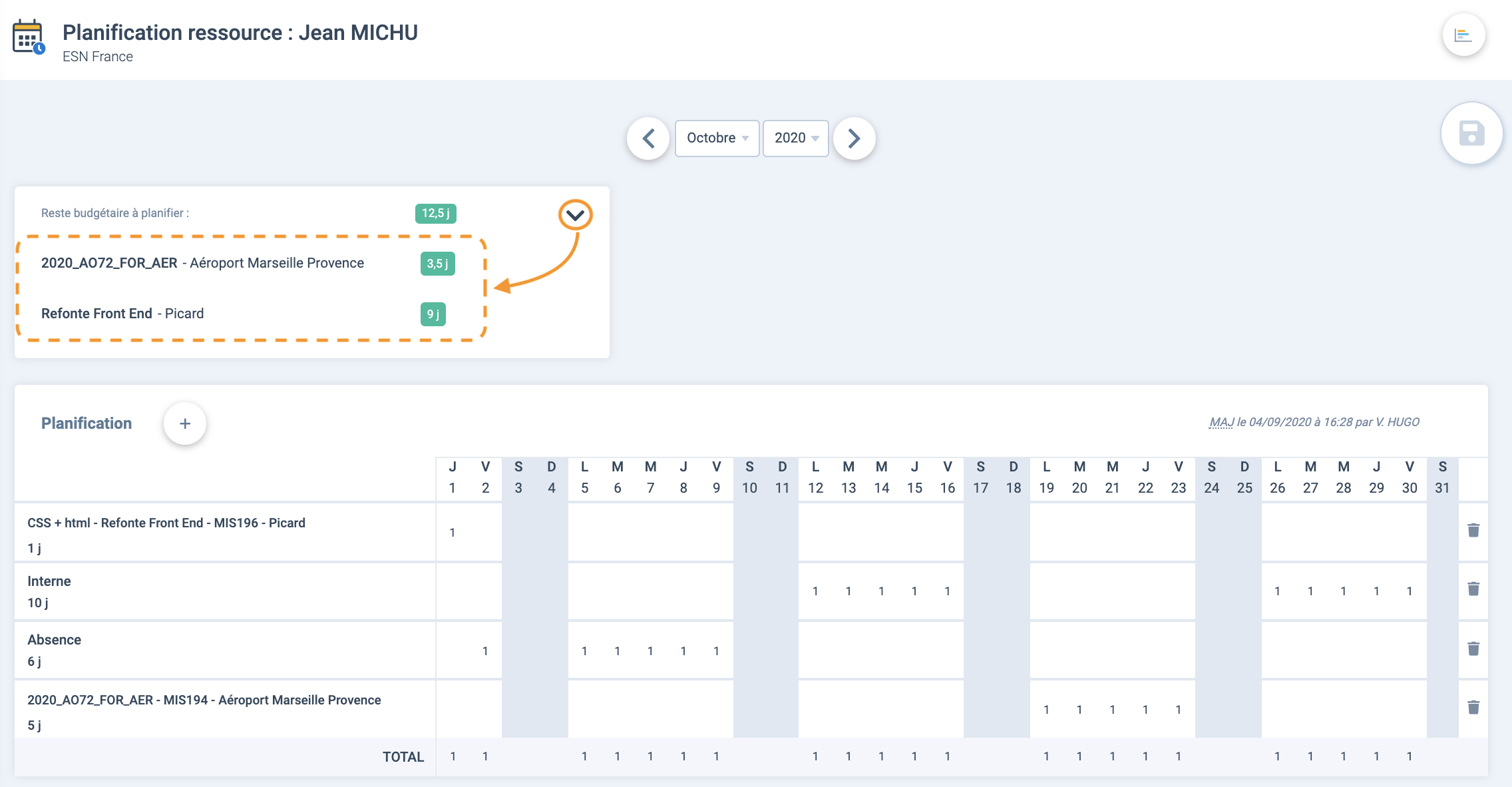Click Interne cell on Friday 16
The width and height of the screenshot is (1512, 787).
click(948, 591)
